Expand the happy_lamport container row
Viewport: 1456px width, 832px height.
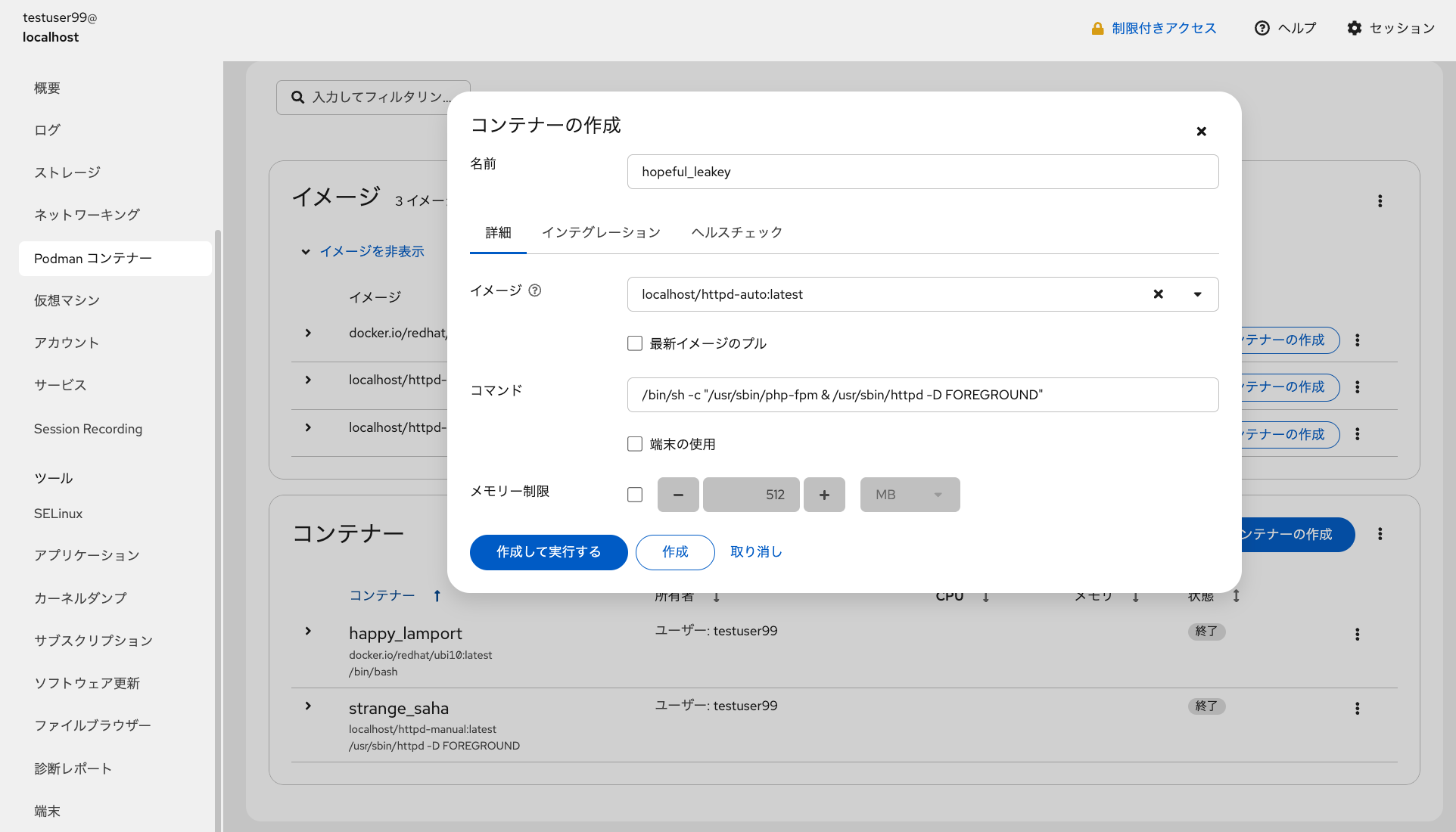pyautogui.click(x=308, y=631)
